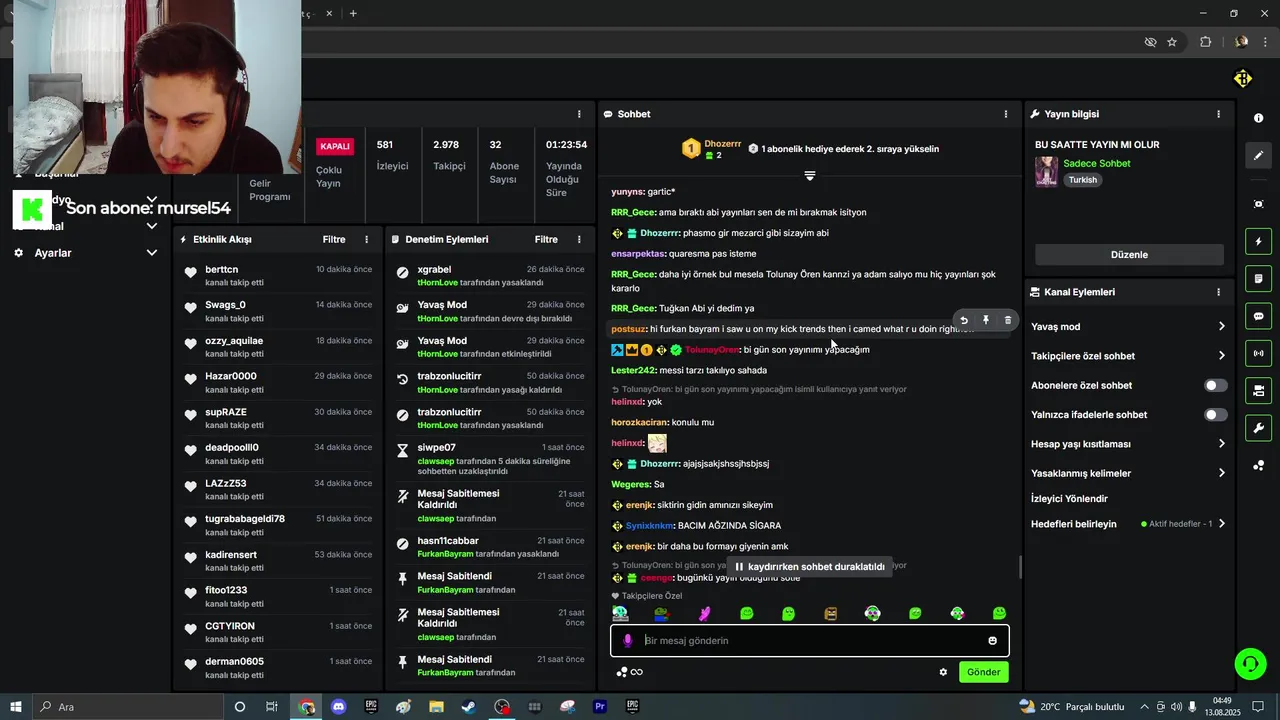Pin the hovered chat message
The image size is (1280, 720).
click(986, 320)
